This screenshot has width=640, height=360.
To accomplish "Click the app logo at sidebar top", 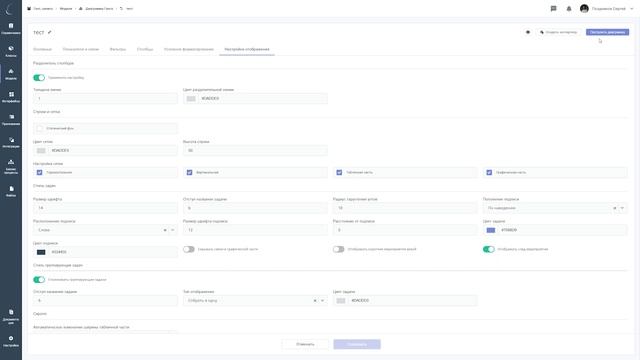I will [x=10, y=9].
